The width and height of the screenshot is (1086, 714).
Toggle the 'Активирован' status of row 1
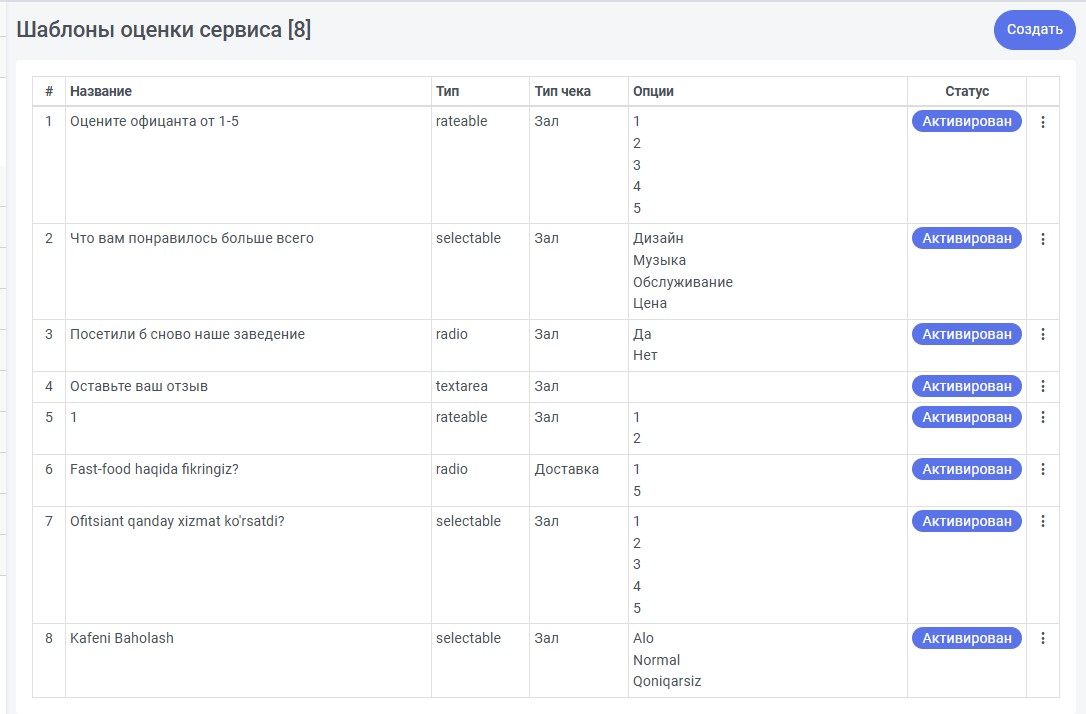point(966,121)
